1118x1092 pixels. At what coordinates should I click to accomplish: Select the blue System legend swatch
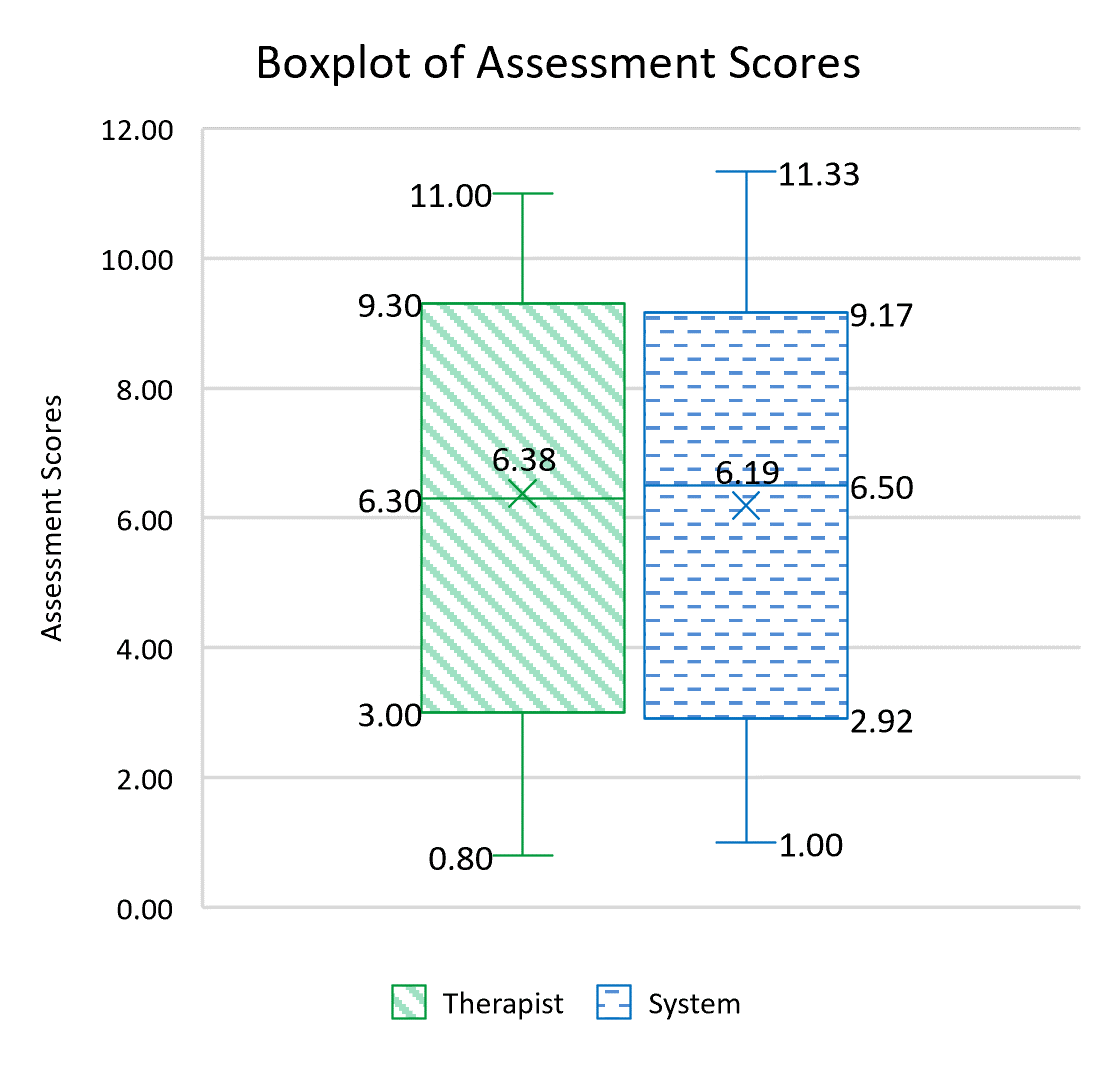[x=614, y=1003]
